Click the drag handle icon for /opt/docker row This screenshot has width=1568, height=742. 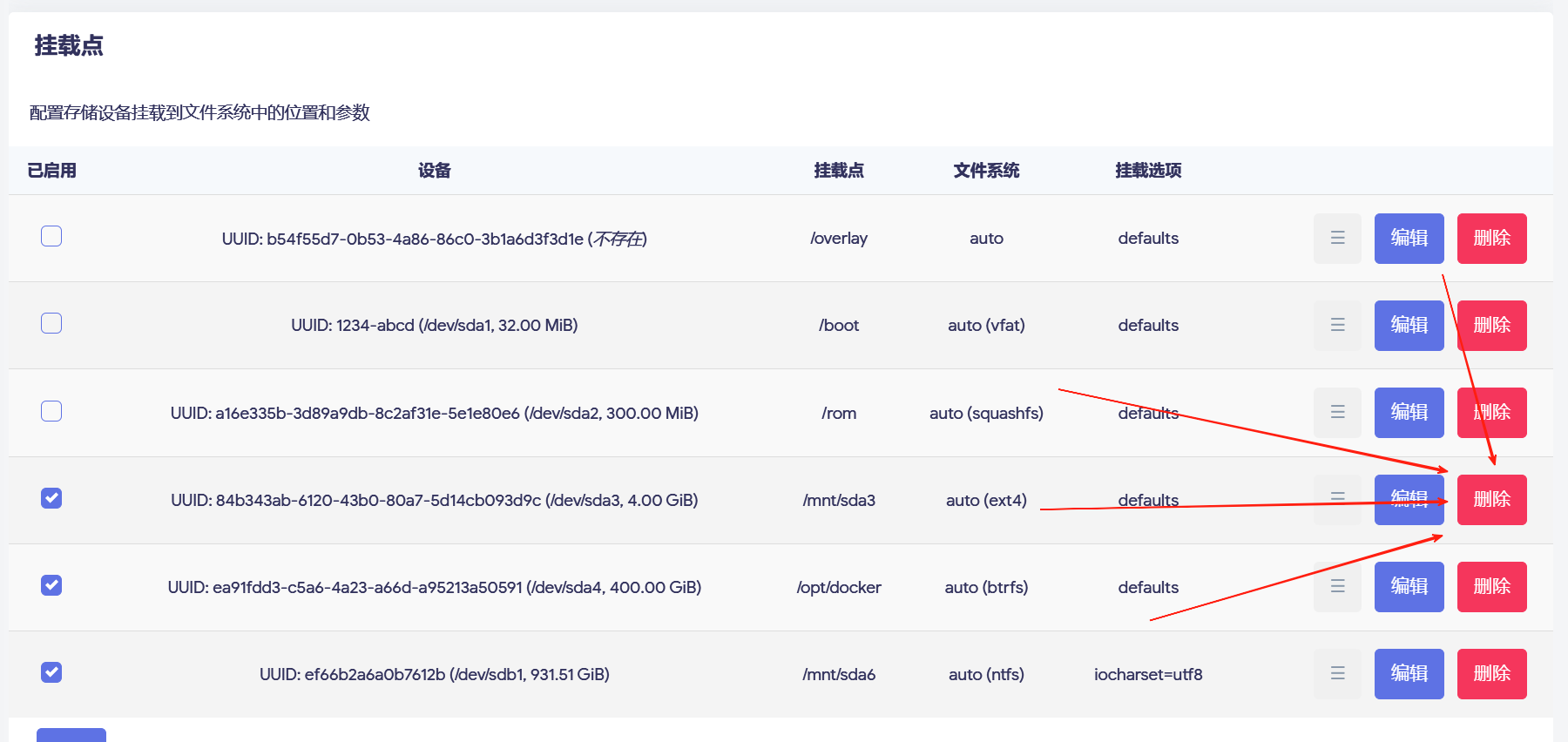1337,586
